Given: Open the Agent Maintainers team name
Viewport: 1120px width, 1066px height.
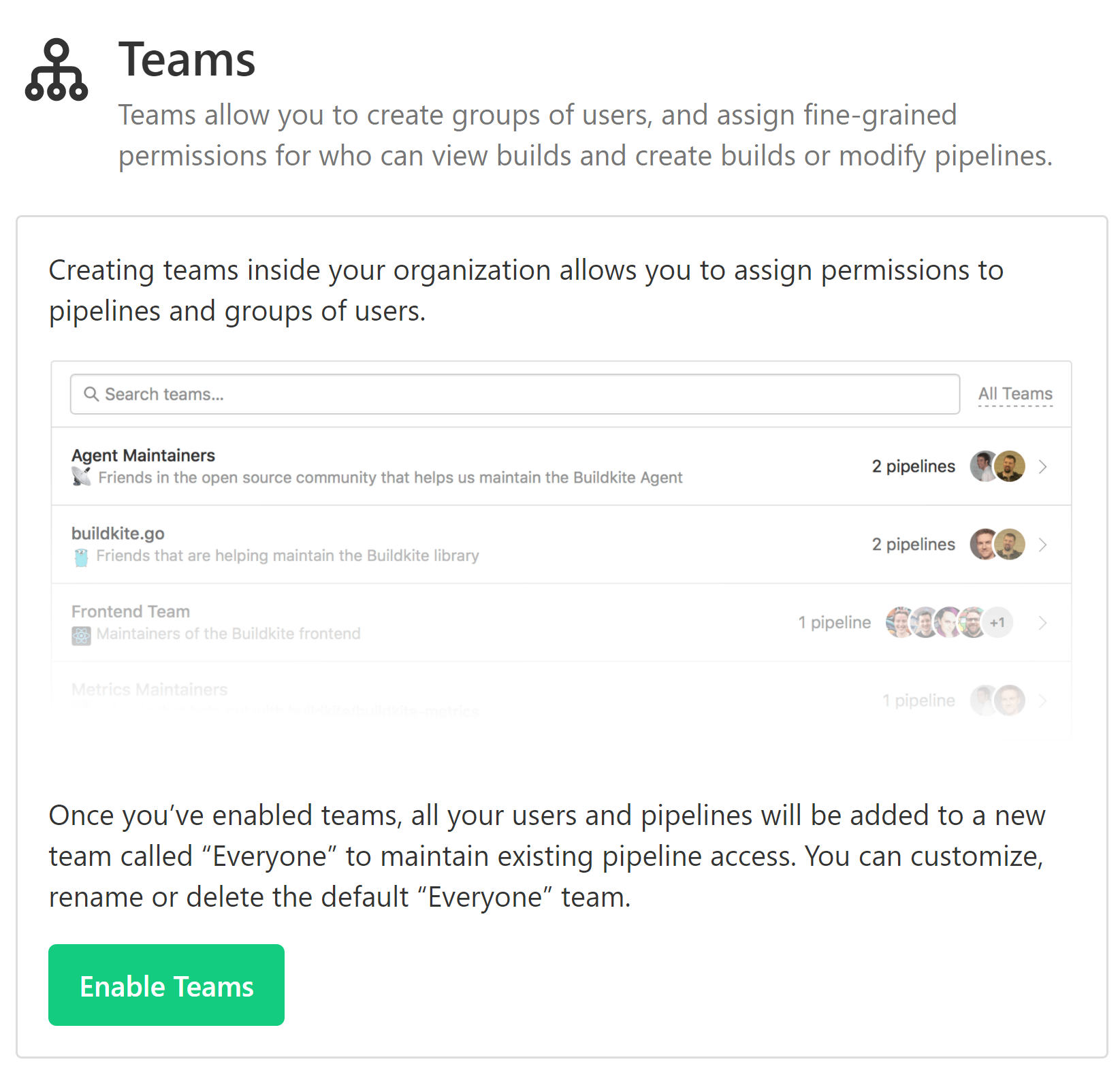Looking at the screenshot, I should [143, 455].
